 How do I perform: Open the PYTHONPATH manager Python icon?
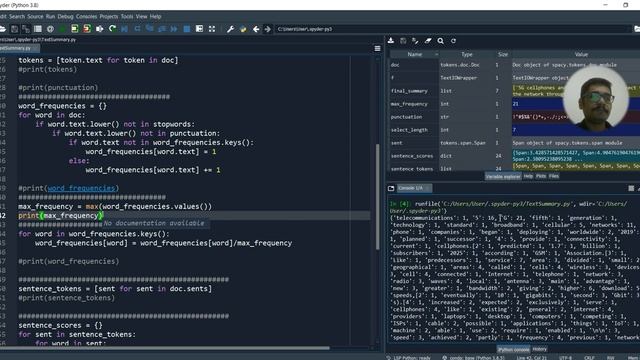coord(243,29)
